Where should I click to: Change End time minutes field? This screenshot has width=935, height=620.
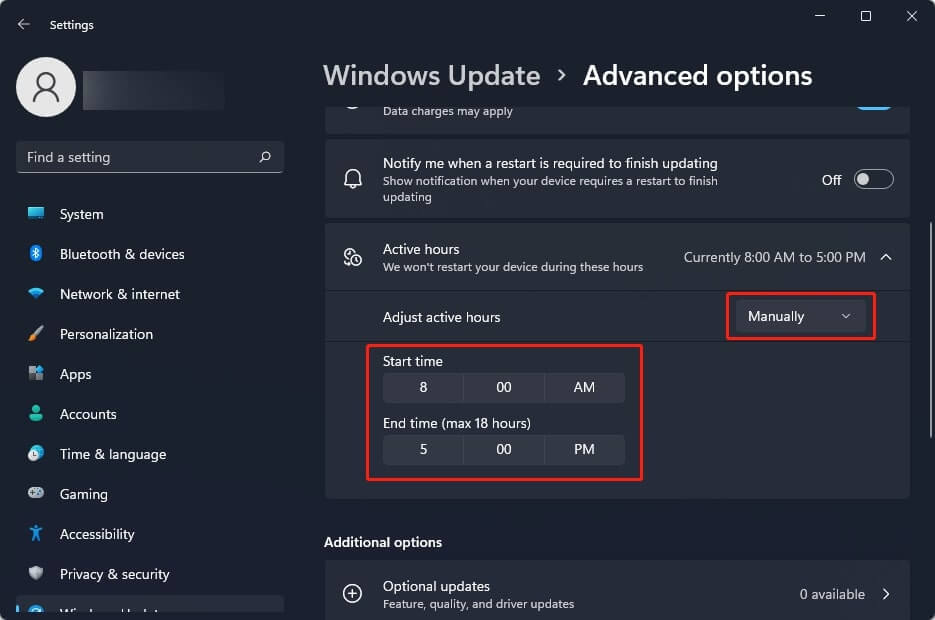coord(504,450)
